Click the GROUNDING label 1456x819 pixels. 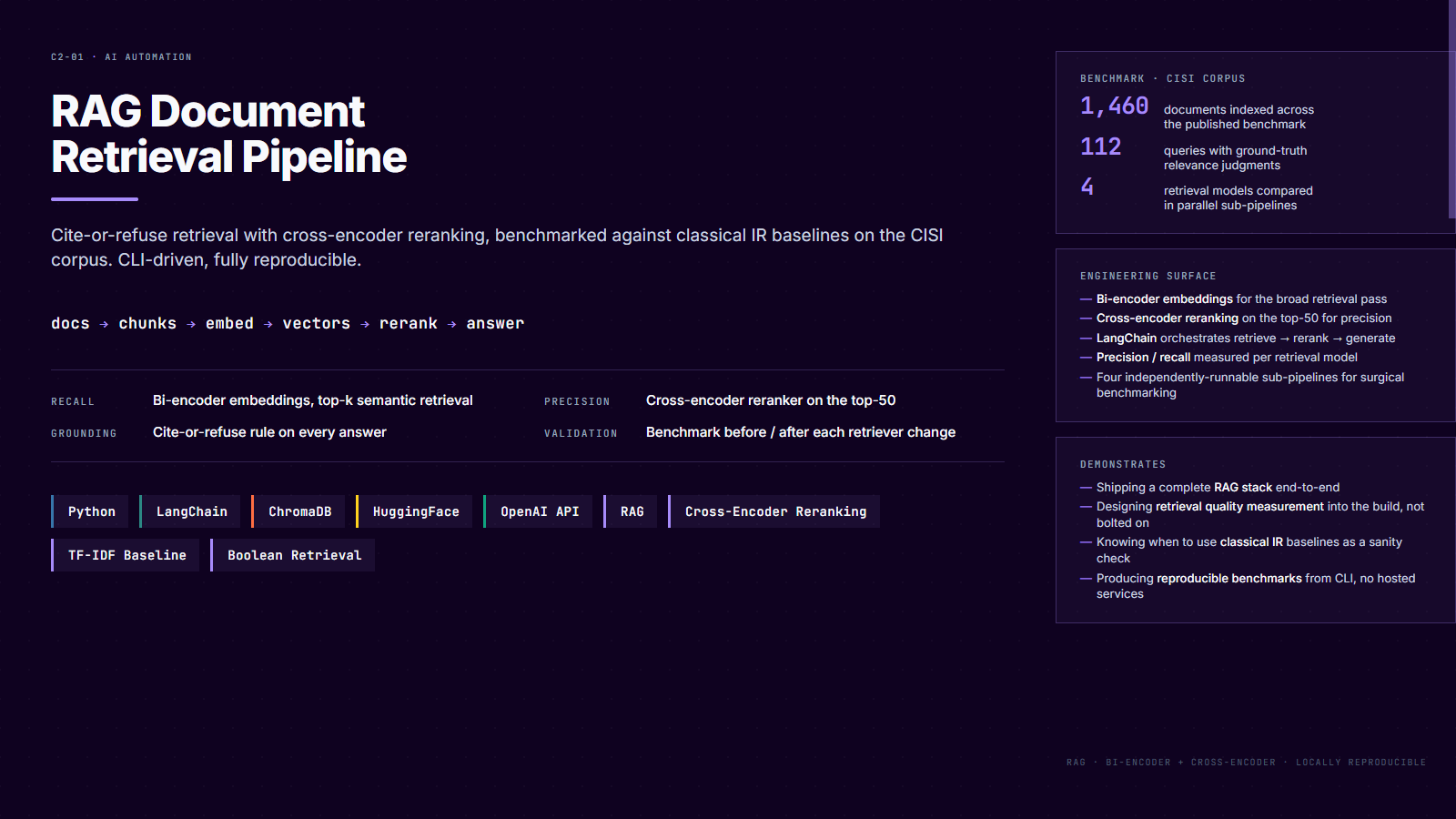click(84, 433)
